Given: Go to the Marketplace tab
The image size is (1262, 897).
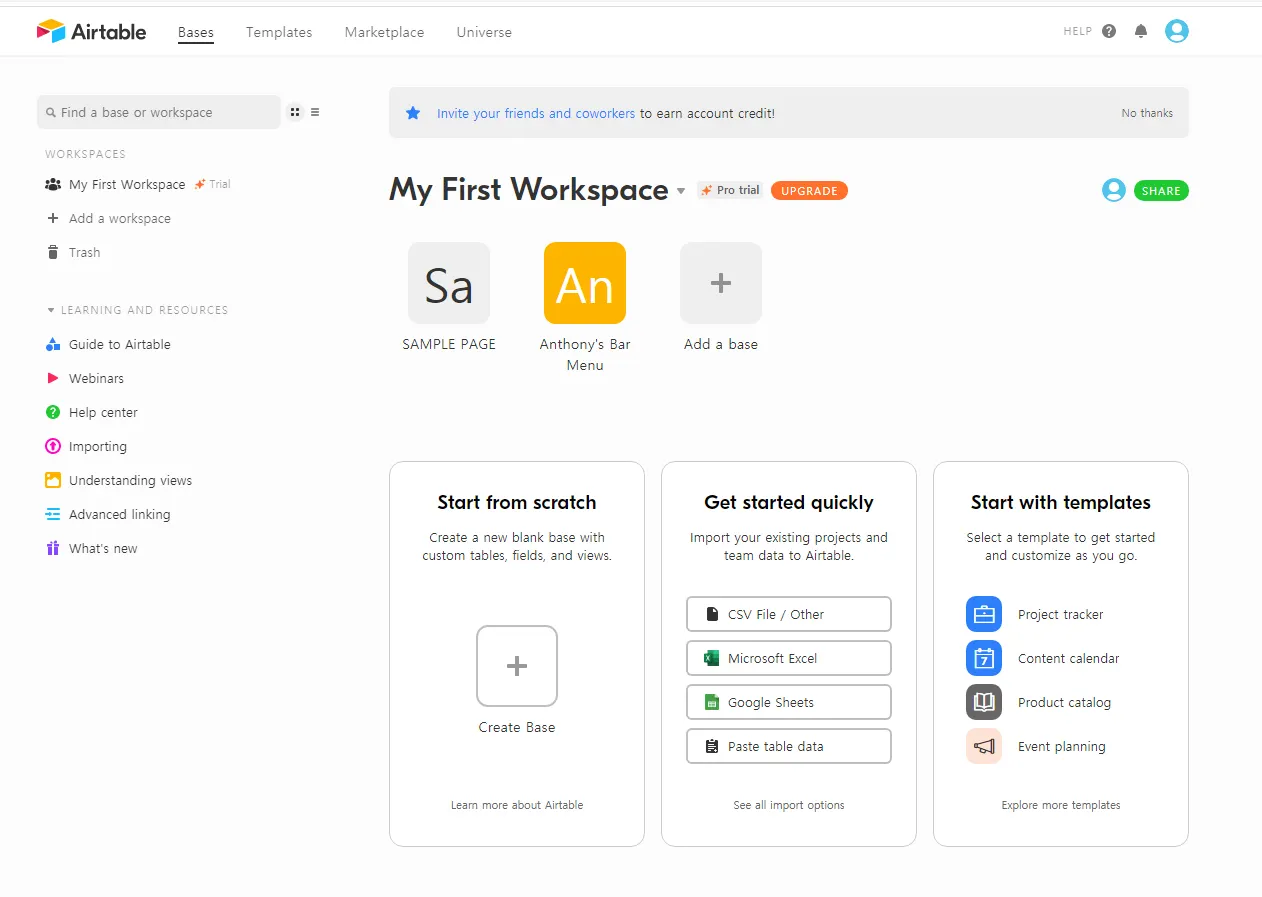Looking at the screenshot, I should tap(384, 32).
